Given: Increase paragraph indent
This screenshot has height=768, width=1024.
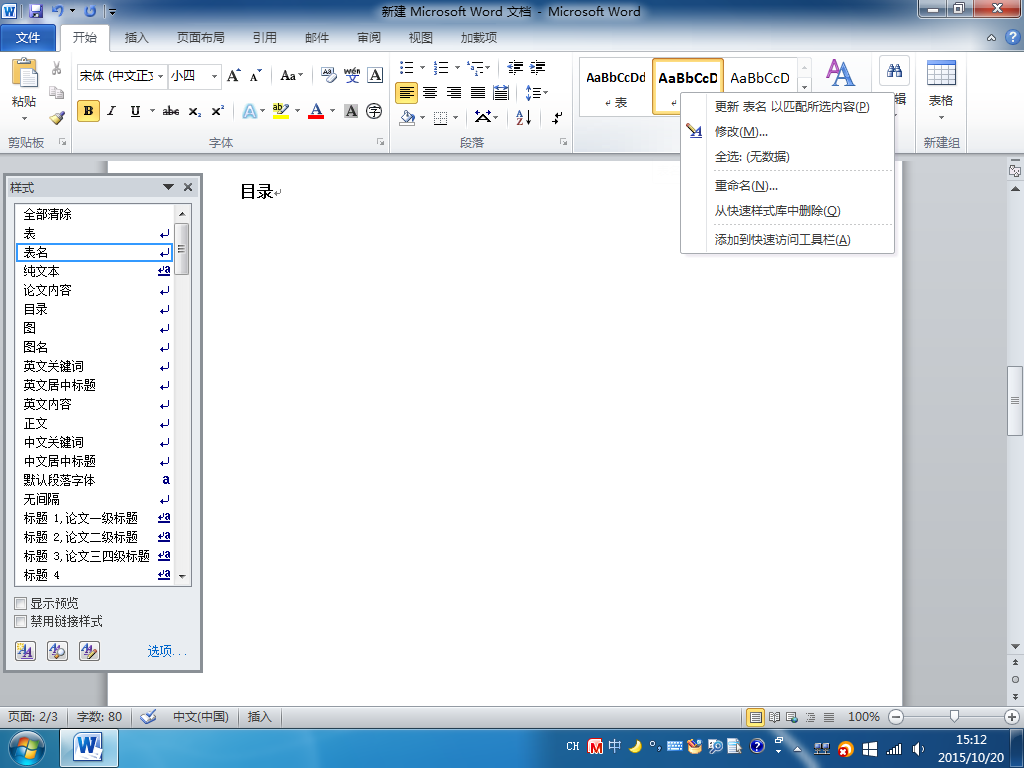Looking at the screenshot, I should pyautogui.click(x=537, y=67).
